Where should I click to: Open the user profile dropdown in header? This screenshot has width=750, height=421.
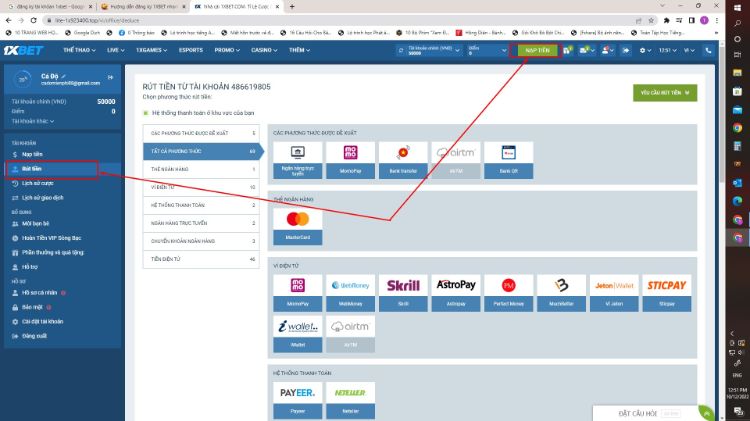tap(607, 50)
